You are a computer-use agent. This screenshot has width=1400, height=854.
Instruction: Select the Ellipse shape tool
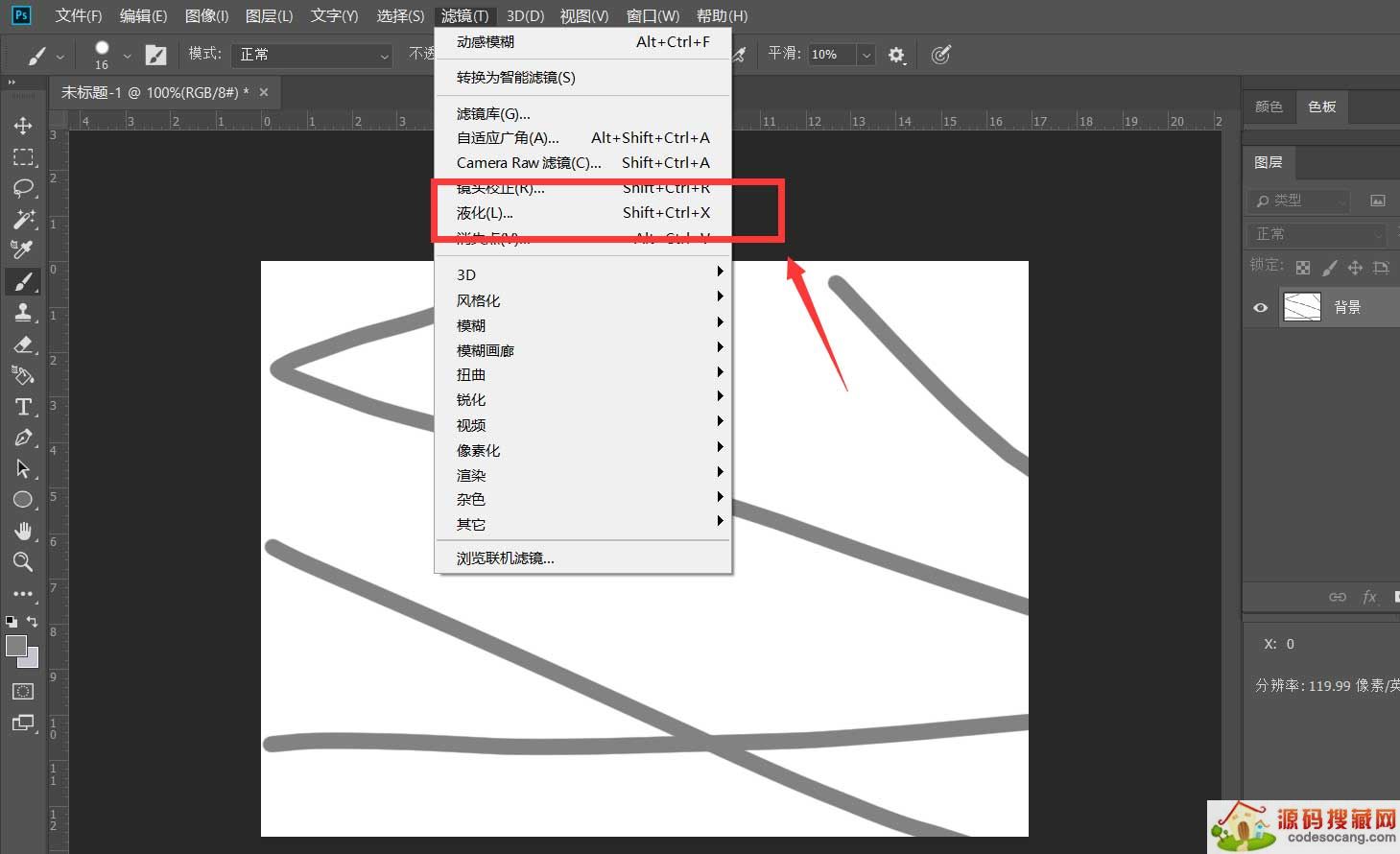tap(23, 499)
